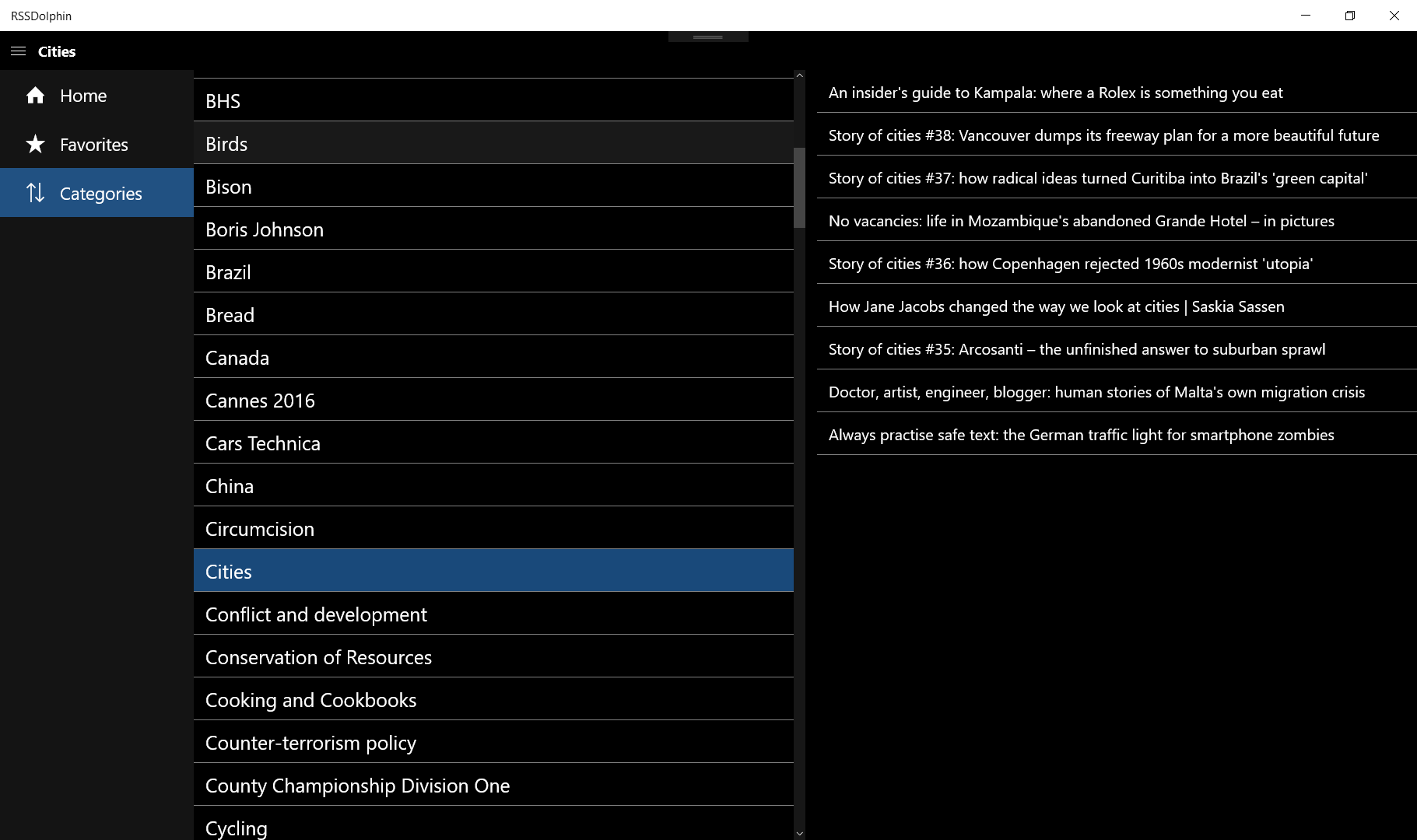1417x840 pixels.
Task: Click the category list scroll-up arrow
Action: tap(799, 75)
